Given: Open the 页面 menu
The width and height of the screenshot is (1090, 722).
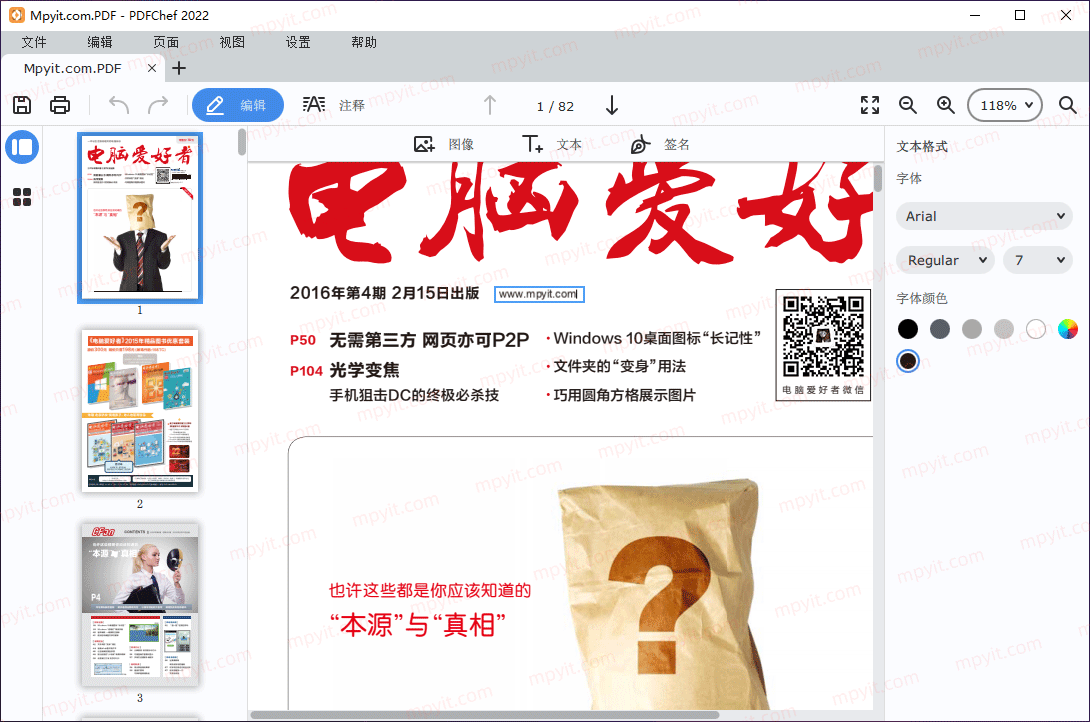Looking at the screenshot, I should (x=166, y=42).
